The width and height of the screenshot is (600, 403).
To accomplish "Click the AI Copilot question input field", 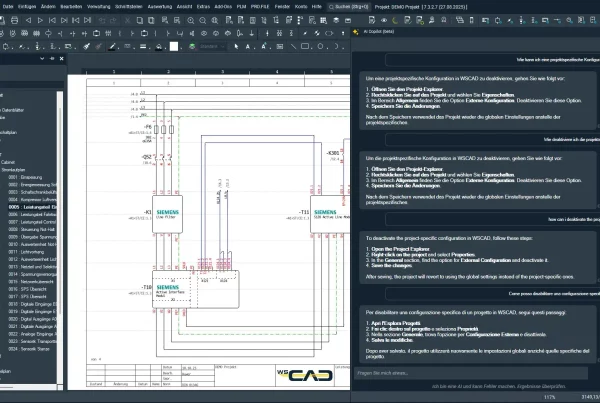I will [471, 373].
